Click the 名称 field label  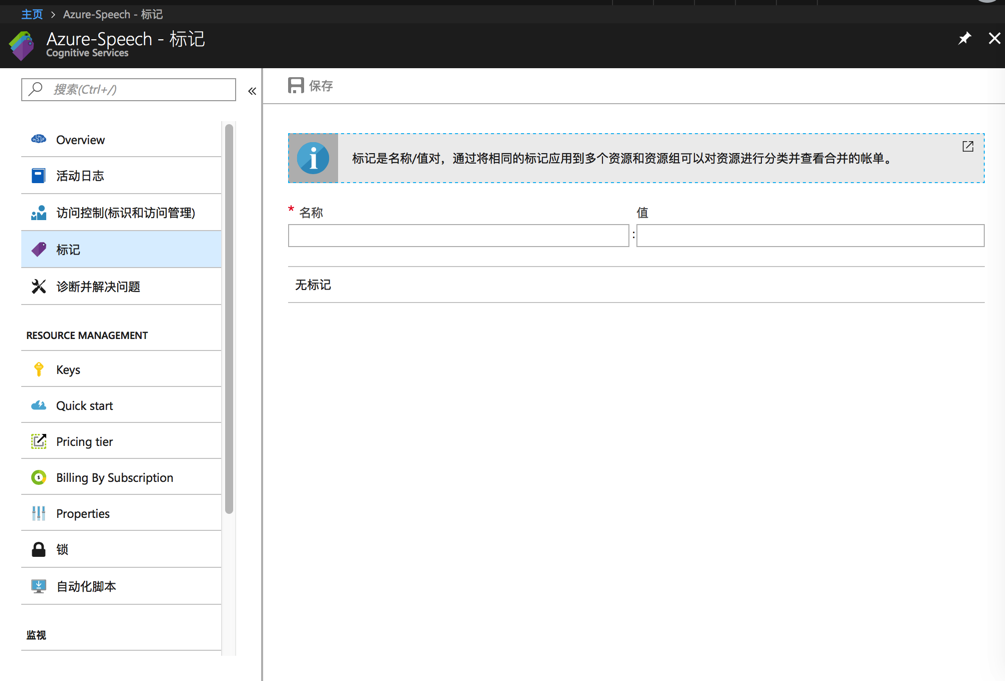tap(311, 212)
